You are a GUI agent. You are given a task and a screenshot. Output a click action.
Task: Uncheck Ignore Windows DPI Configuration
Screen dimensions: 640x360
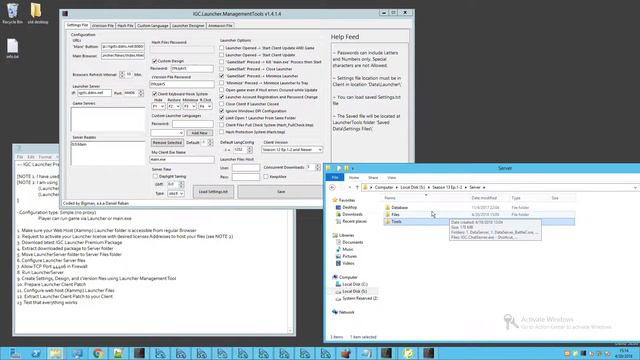(x=222, y=111)
